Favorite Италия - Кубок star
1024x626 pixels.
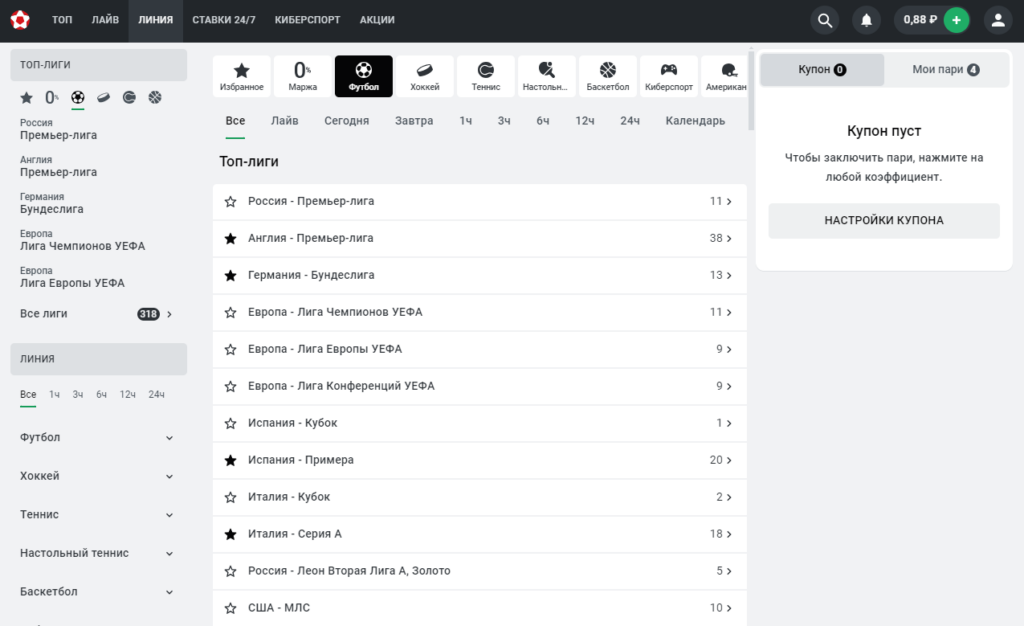(x=231, y=497)
